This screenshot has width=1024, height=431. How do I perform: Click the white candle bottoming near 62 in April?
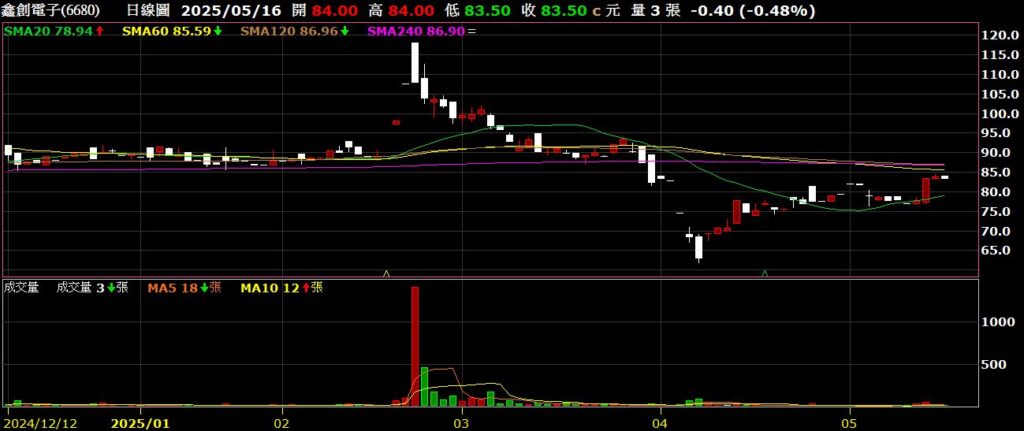tap(698, 247)
